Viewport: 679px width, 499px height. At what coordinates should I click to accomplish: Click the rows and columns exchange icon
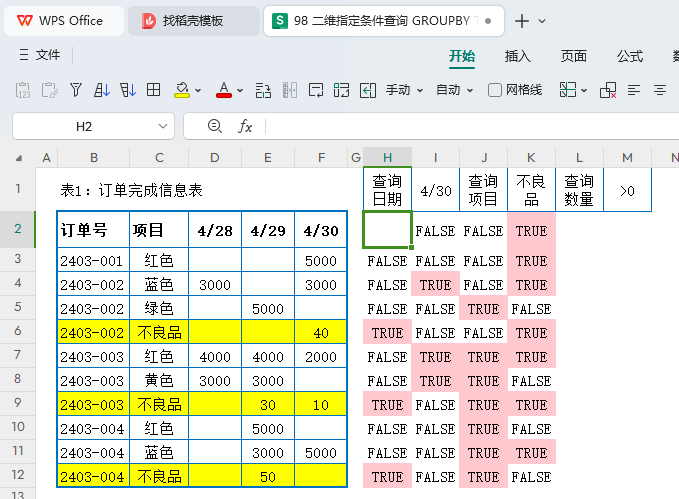[263, 90]
